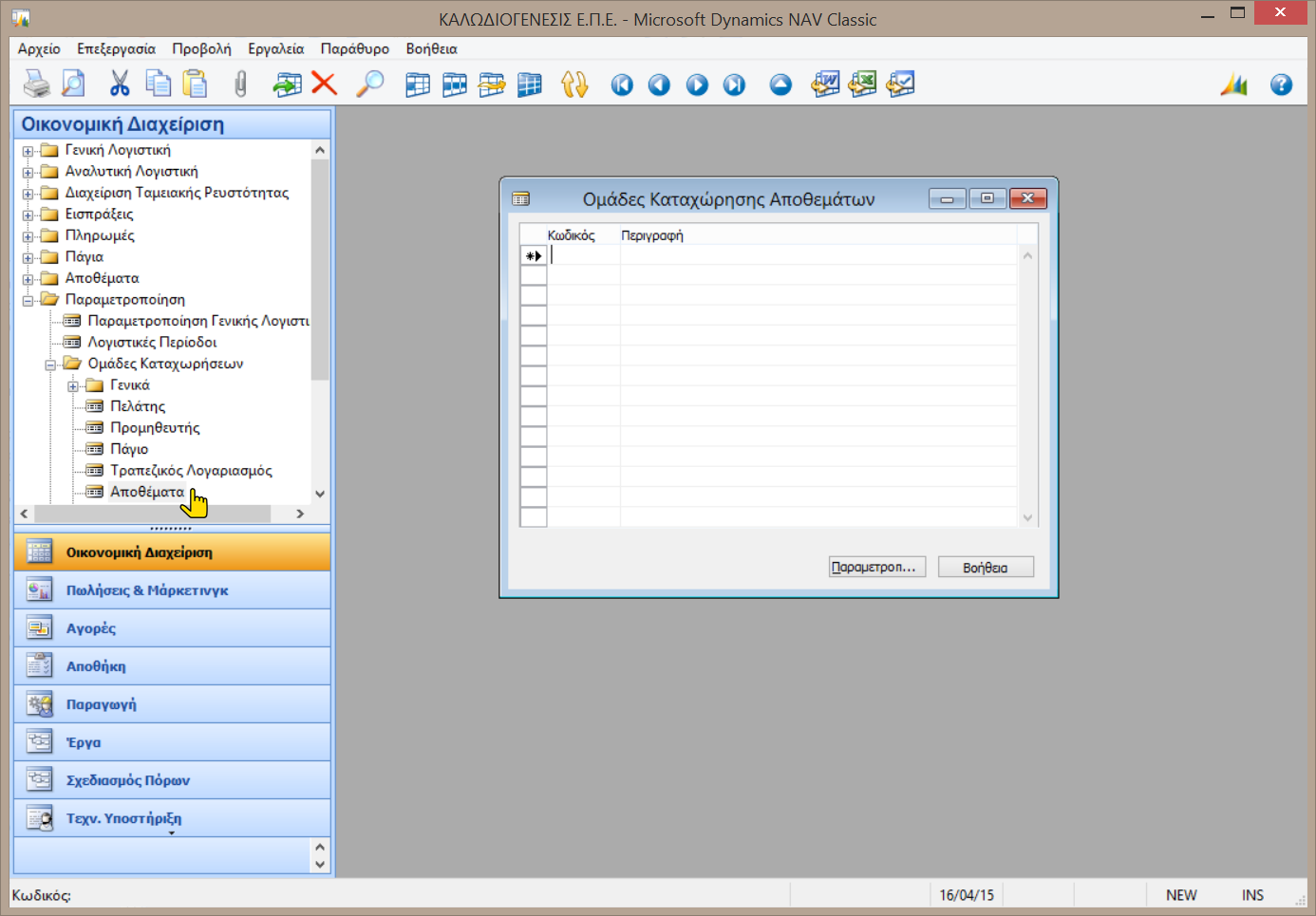Click the Insert new record icon

click(287, 84)
